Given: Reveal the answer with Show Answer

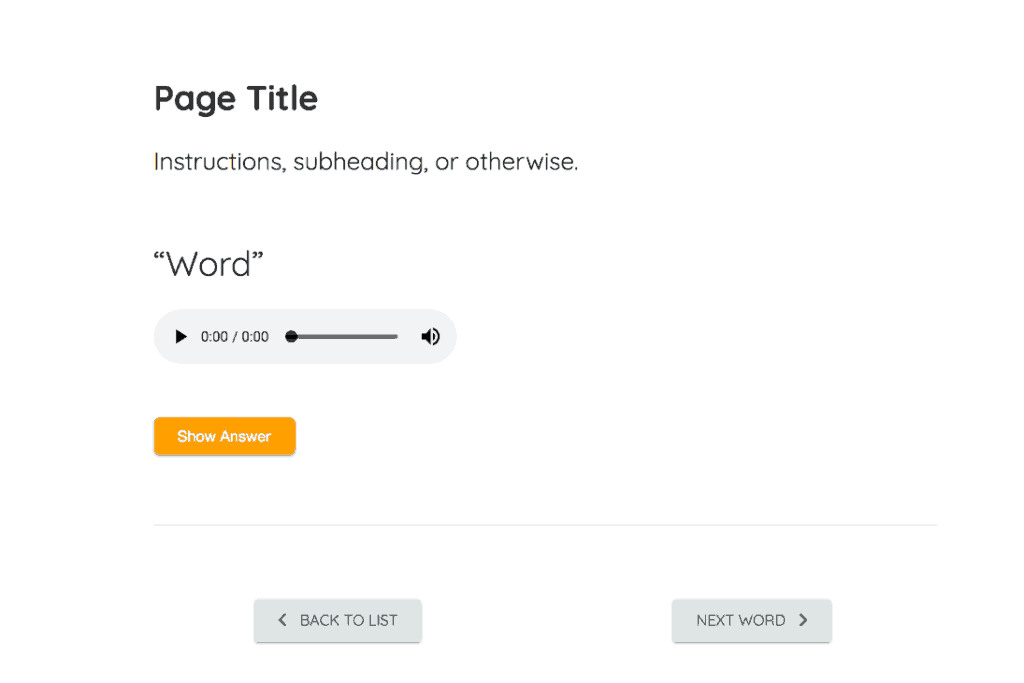Looking at the screenshot, I should (x=224, y=436).
